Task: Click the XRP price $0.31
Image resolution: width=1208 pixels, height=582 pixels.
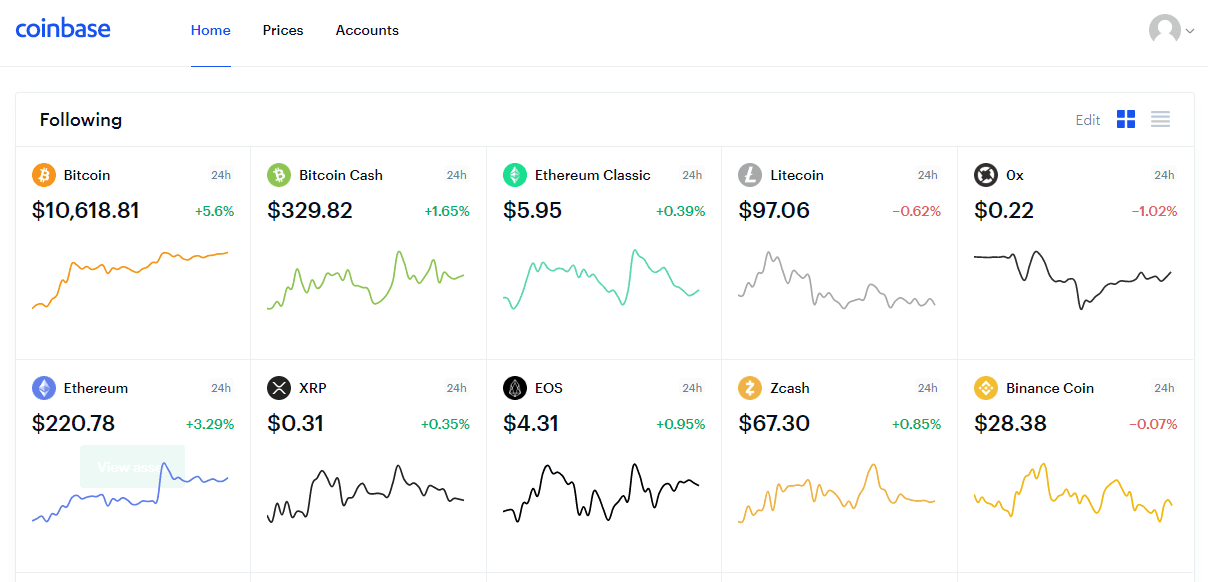Action: pos(295,424)
